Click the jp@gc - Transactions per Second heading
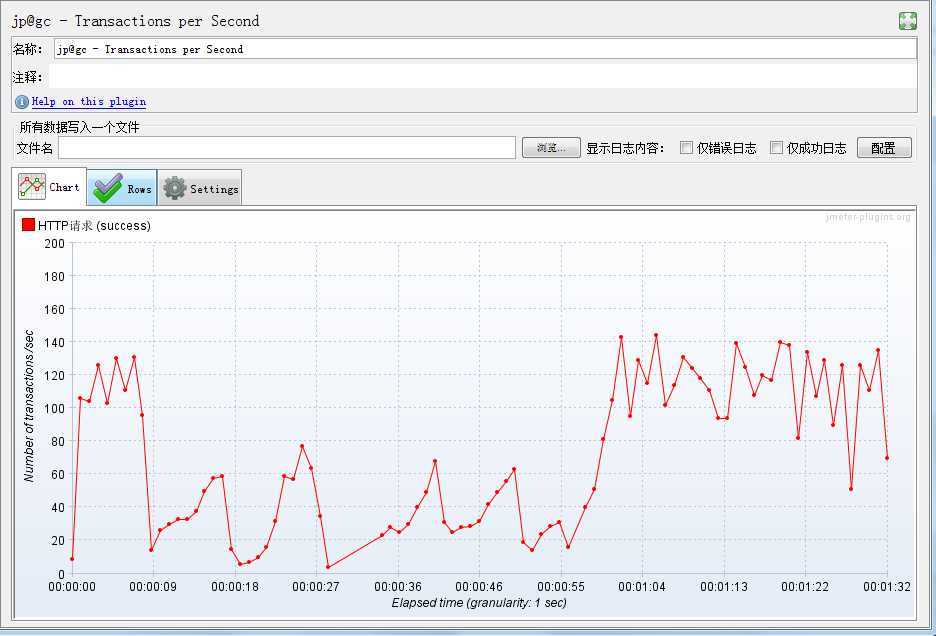 point(136,21)
